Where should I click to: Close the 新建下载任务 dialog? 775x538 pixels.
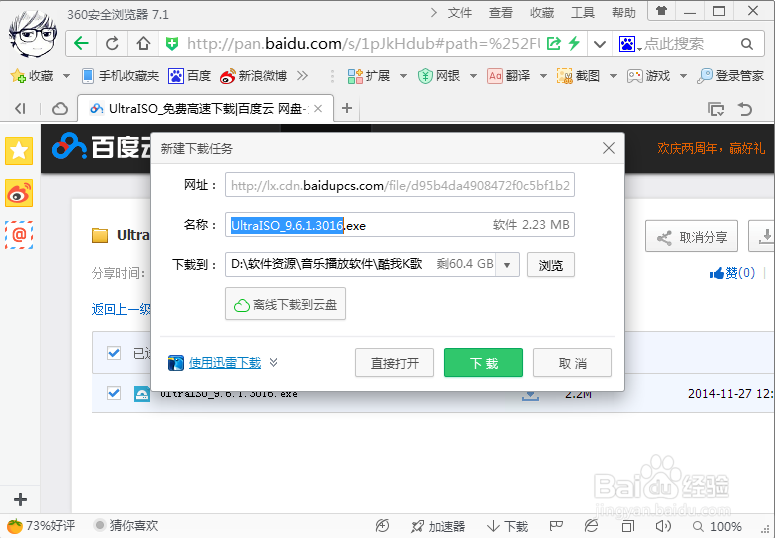pyautogui.click(x=609, y=148)
